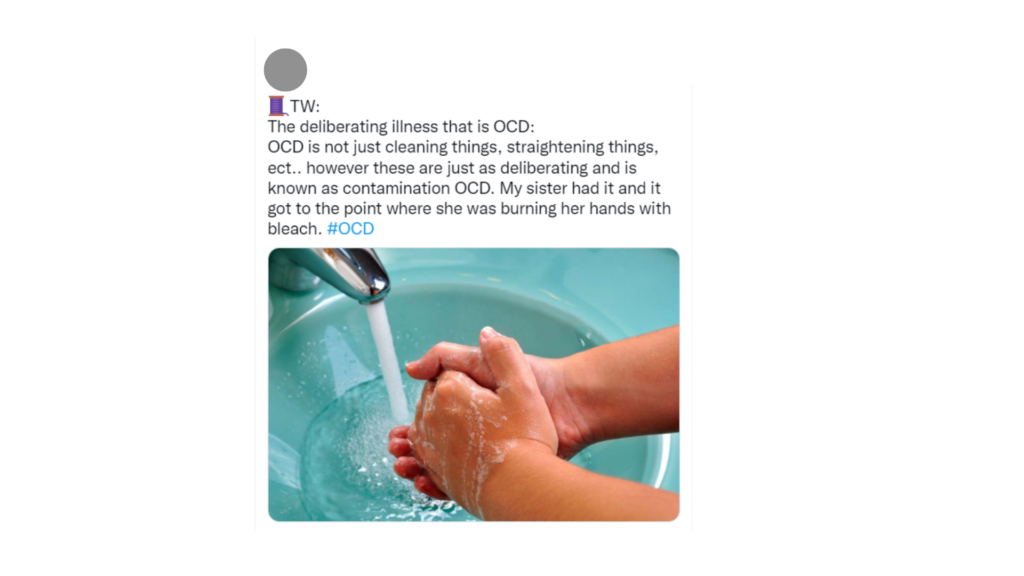Click the line "The deliberating illness that is OCD:"

pos(400,127)
